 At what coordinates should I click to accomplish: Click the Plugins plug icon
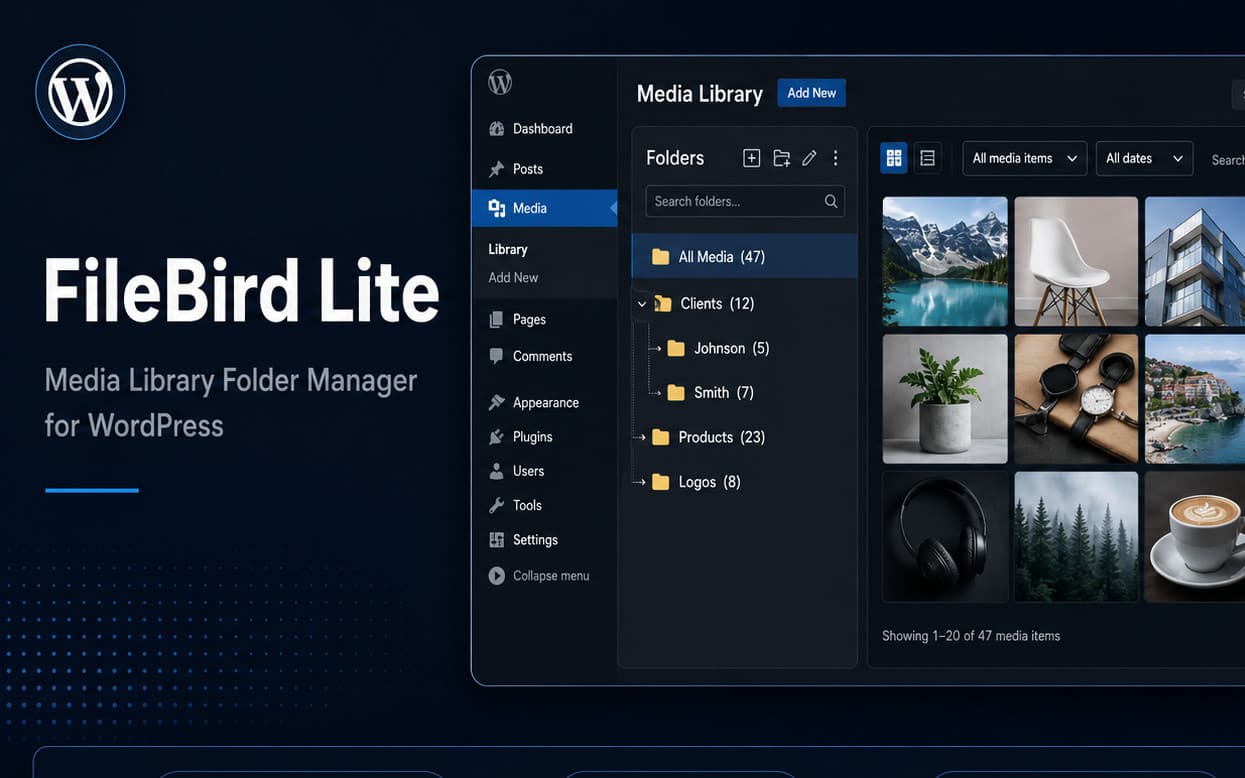(x=496, y=437)
